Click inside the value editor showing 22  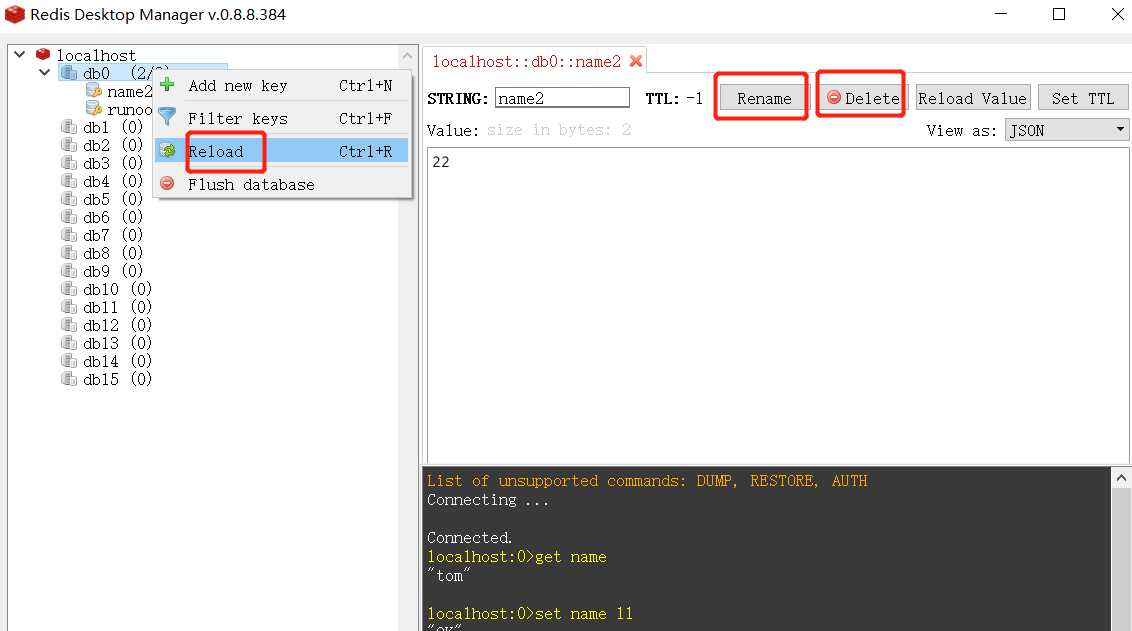point(778,305)
